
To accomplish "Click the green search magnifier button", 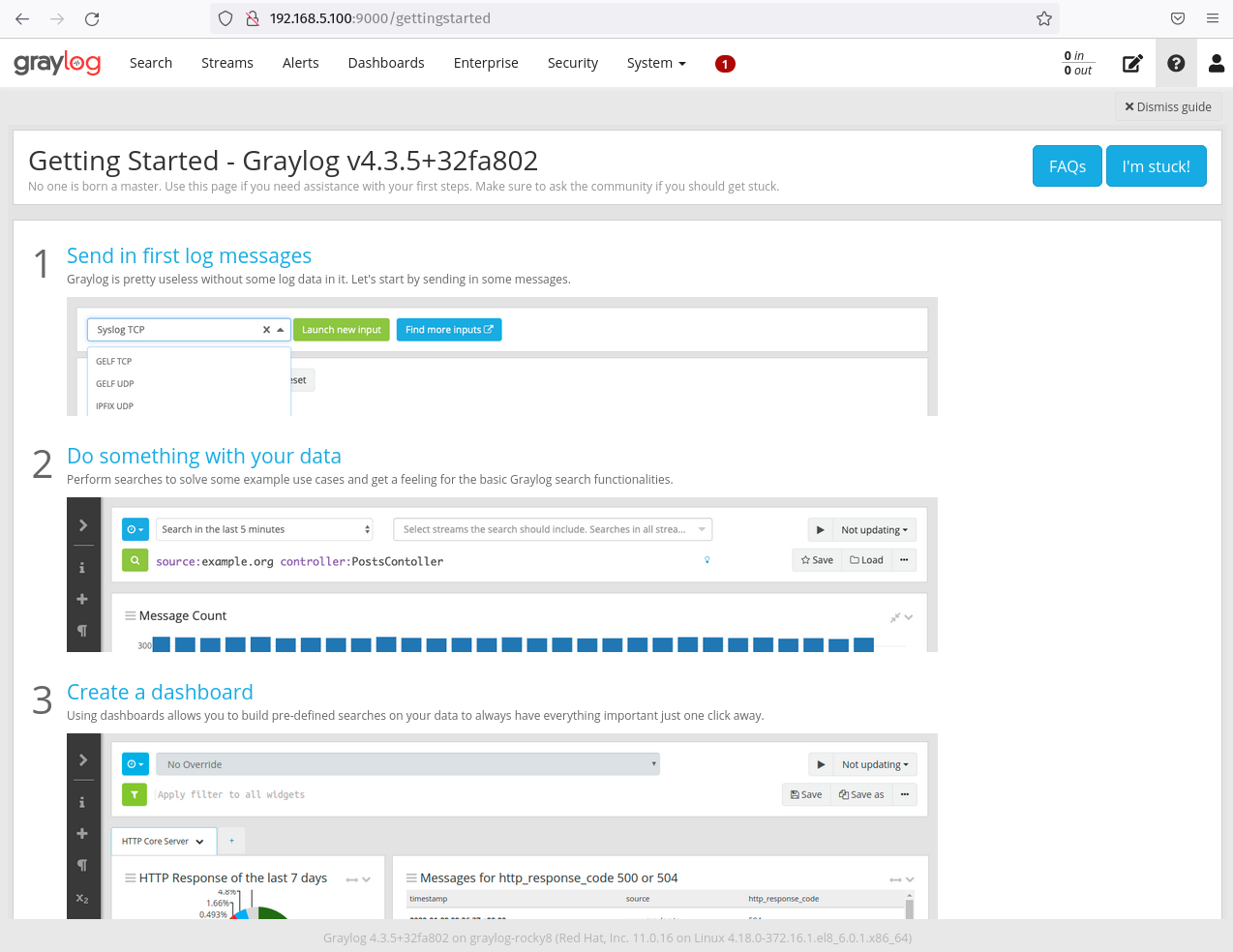I will tap(135, 560).
